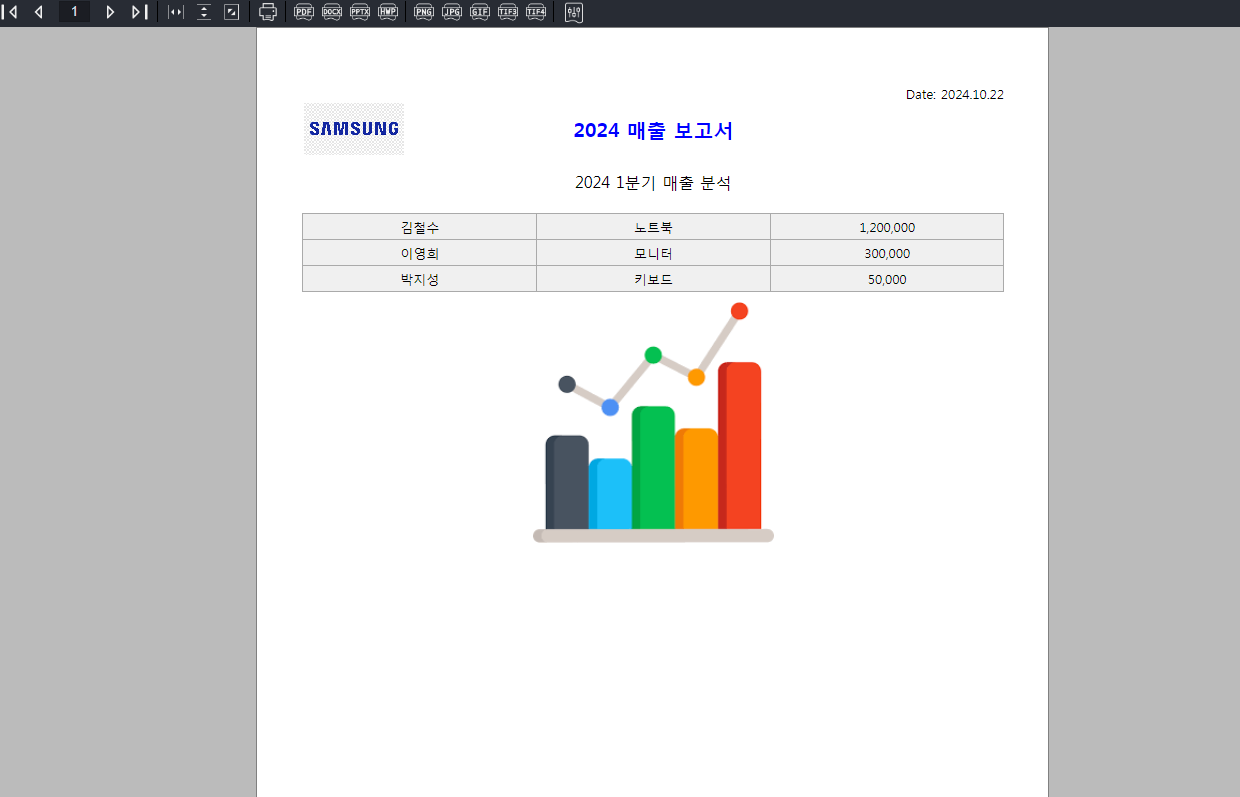This screenshot has height=797, width=1240.
Task: Export as TIF4 image
Action: (x=536, y=12)
